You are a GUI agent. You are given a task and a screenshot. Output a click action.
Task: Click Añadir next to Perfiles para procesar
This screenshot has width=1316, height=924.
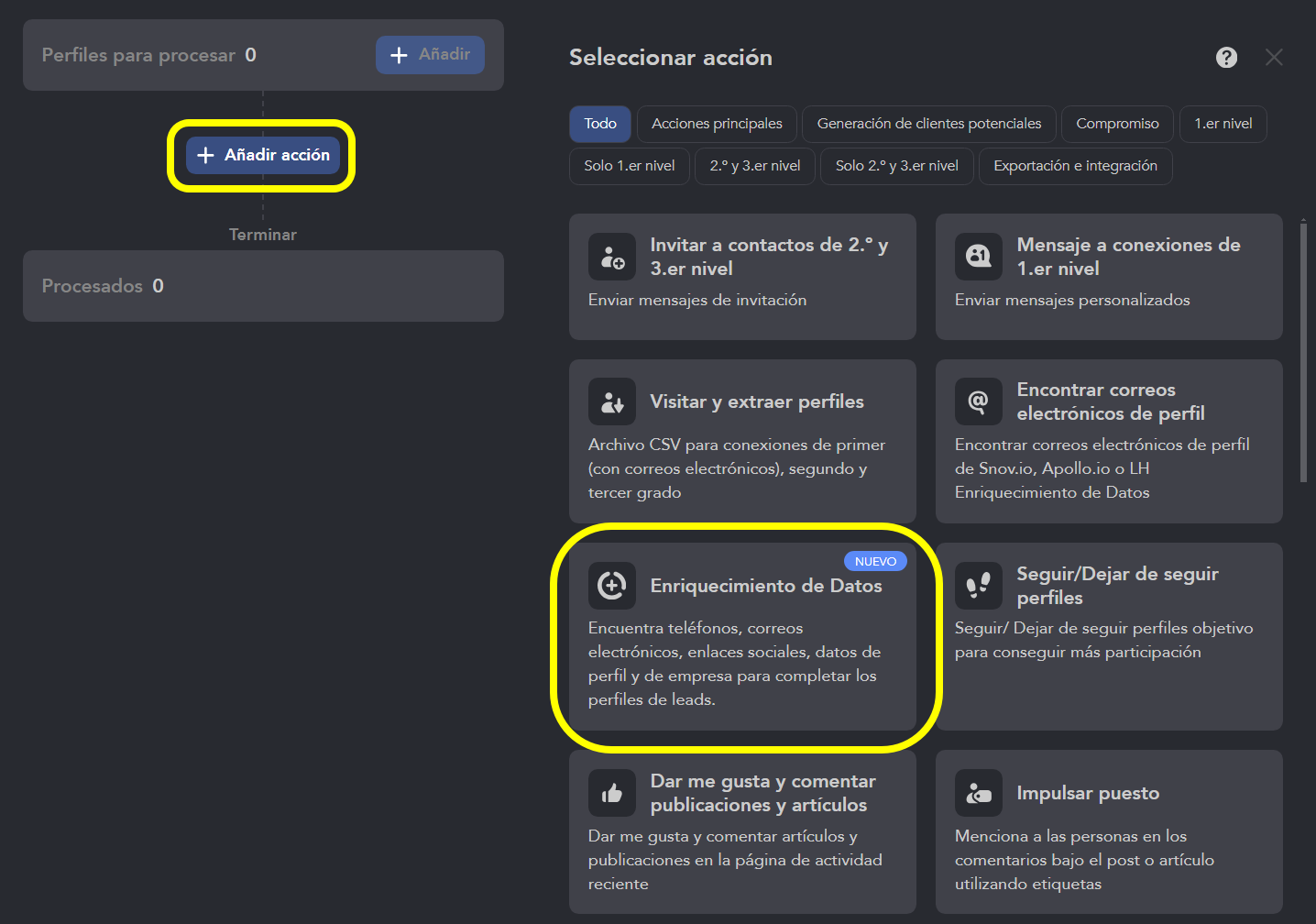point(430,55)
